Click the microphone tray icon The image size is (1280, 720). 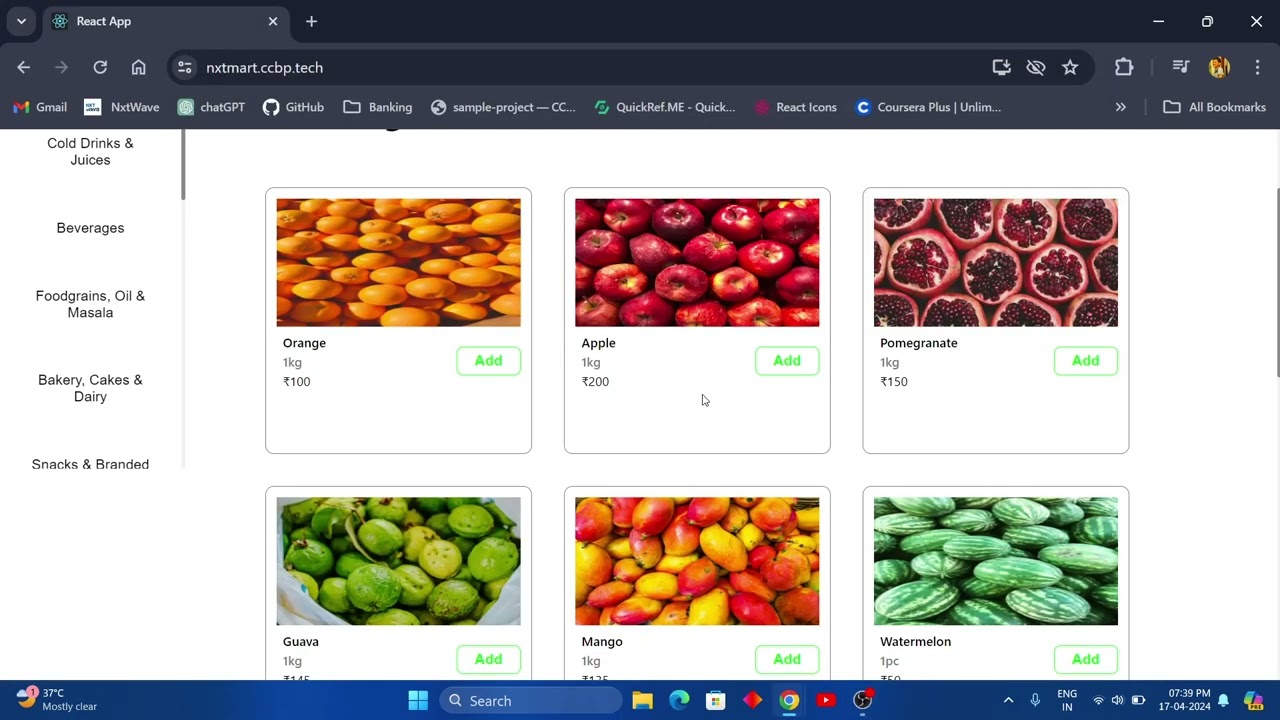click(1035, 700)
